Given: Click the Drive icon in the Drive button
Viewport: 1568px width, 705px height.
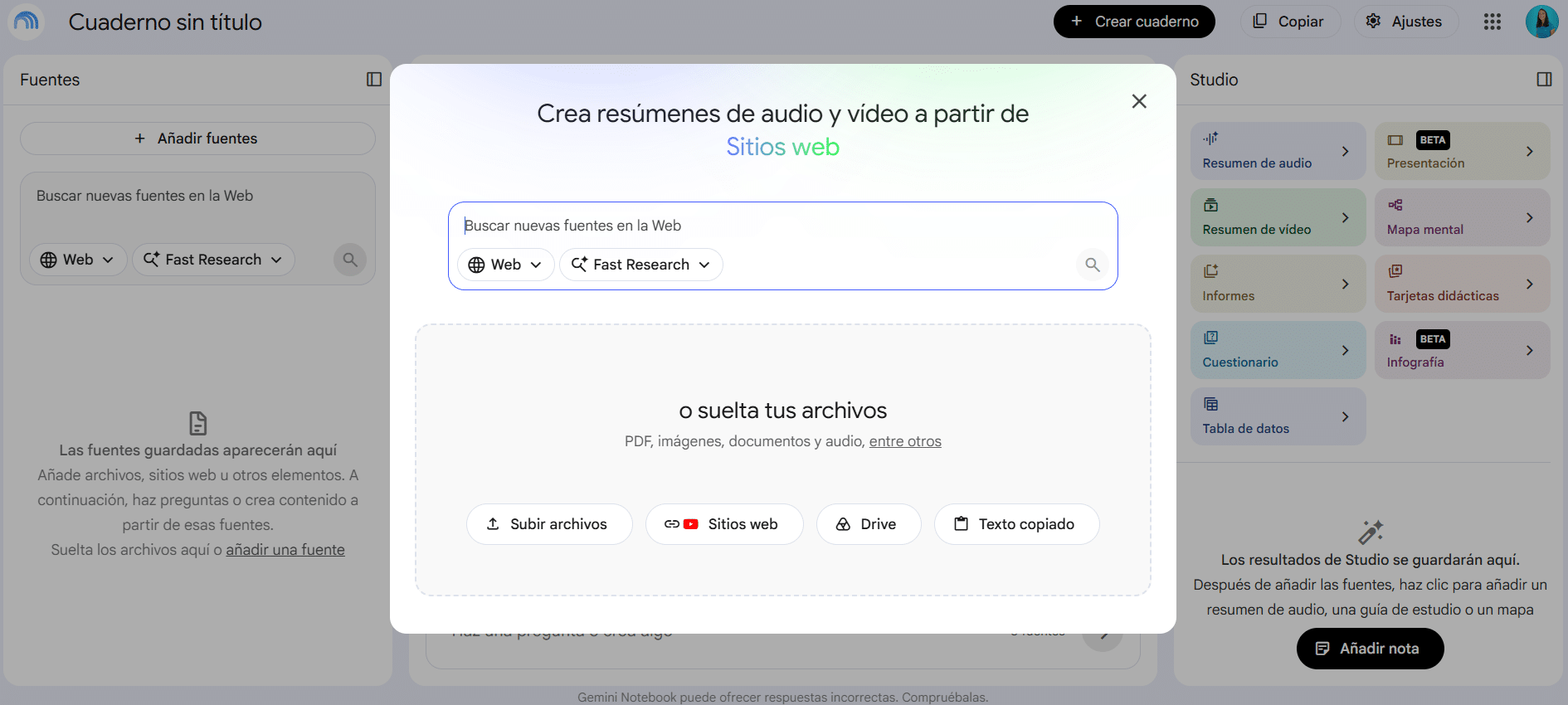Looking at the screenshot, I should tap(843, 524).
